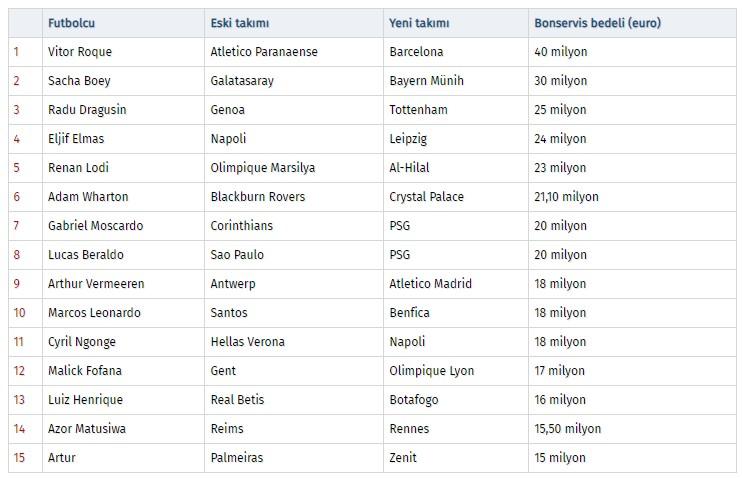
Task: Select the Radu Dragusin row name
Action: (87, 110)
